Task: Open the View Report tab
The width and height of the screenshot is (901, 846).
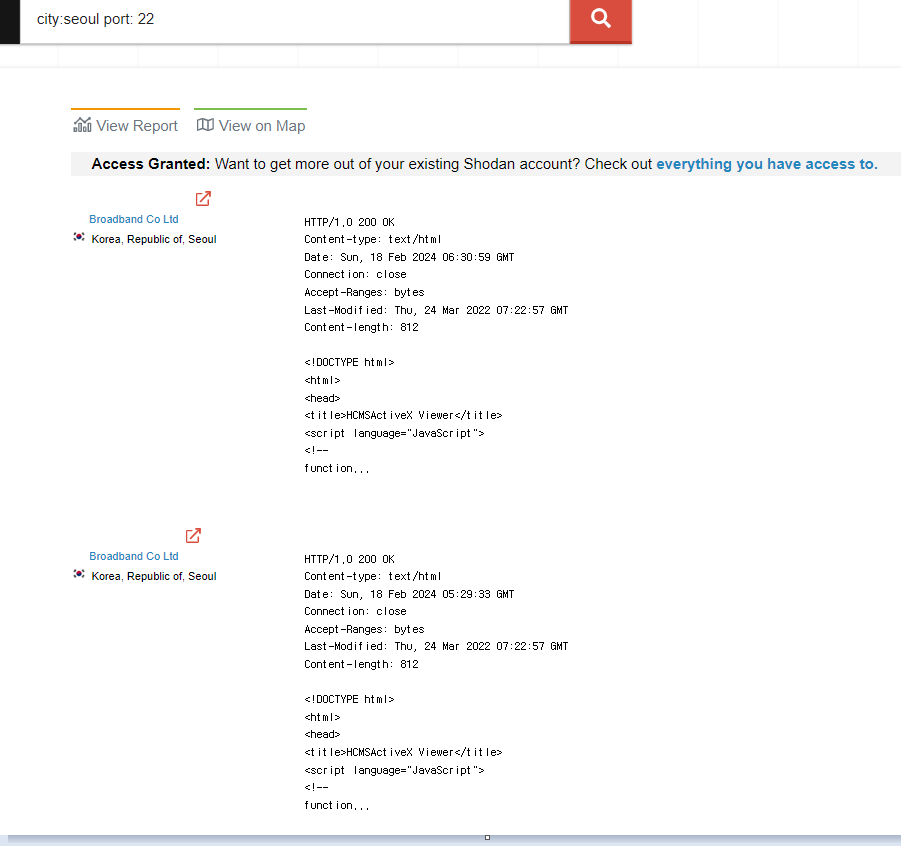Action: point(125,122)
